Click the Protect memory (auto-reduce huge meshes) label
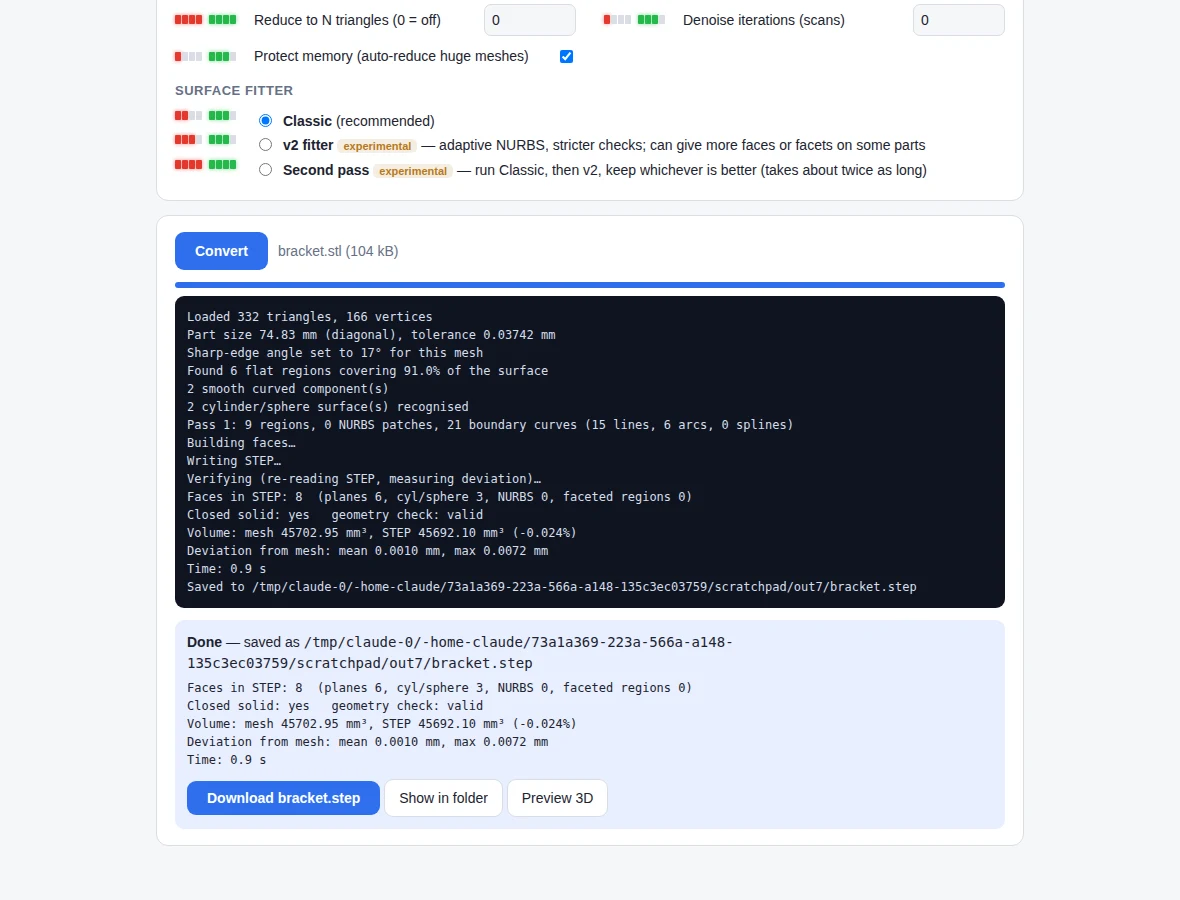Image resolution: width=1180 pixels, height=900 pixels. 391,56
